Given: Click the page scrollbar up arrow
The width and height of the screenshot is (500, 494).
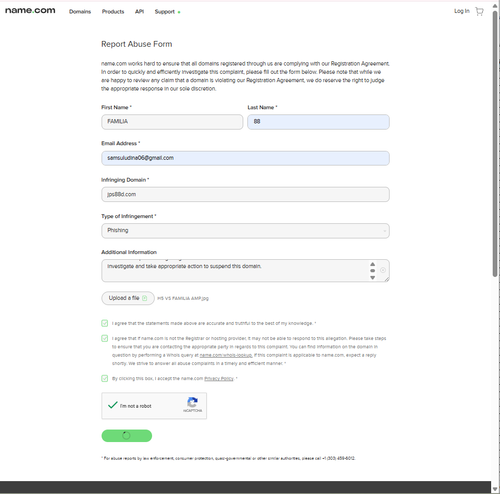Looking at the screenshot, I should tap(495, 6).
